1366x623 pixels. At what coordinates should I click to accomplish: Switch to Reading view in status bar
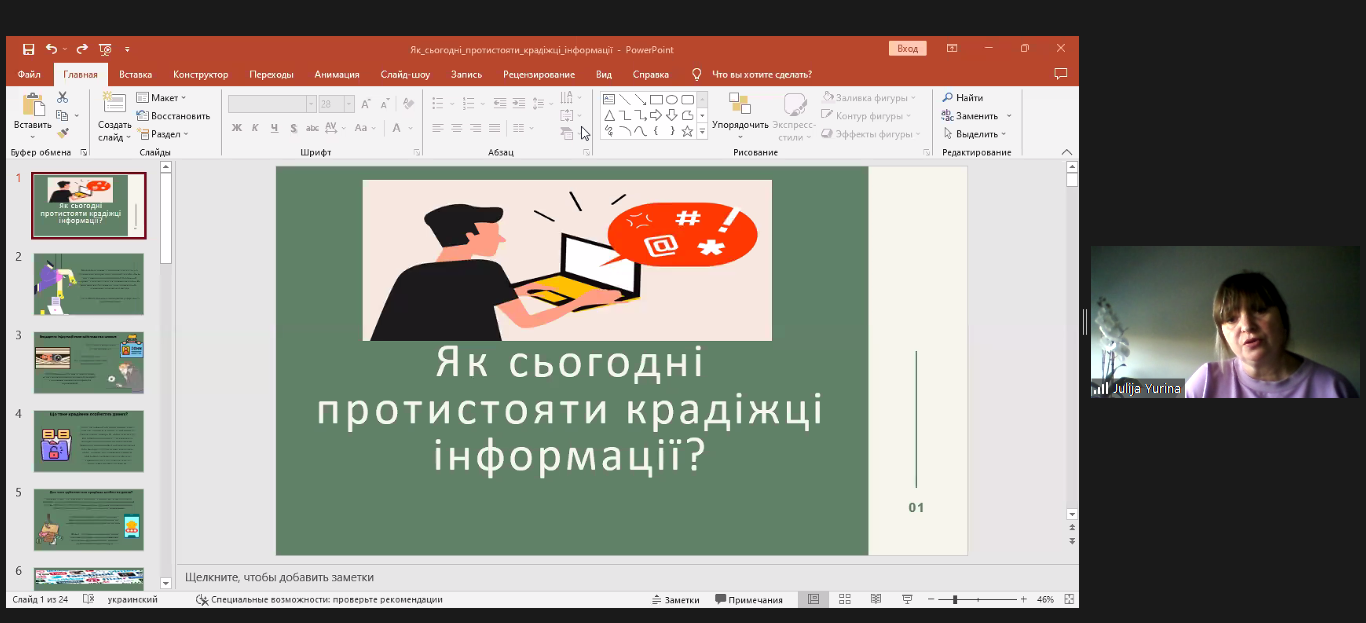coord(876,599)
